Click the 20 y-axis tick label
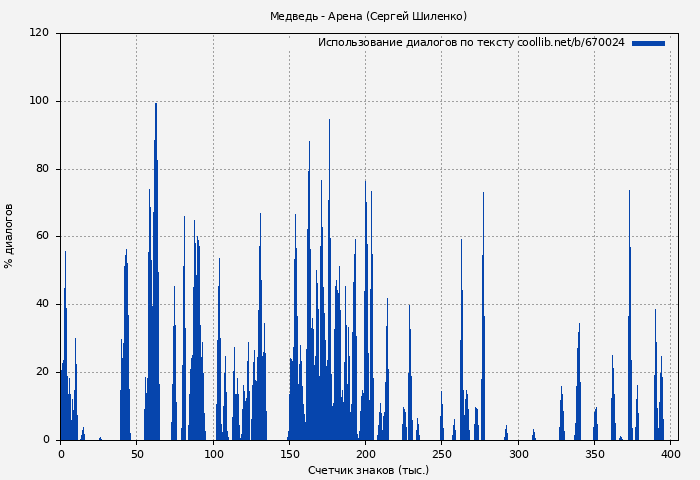700x480 pixels. pos(42,372)
